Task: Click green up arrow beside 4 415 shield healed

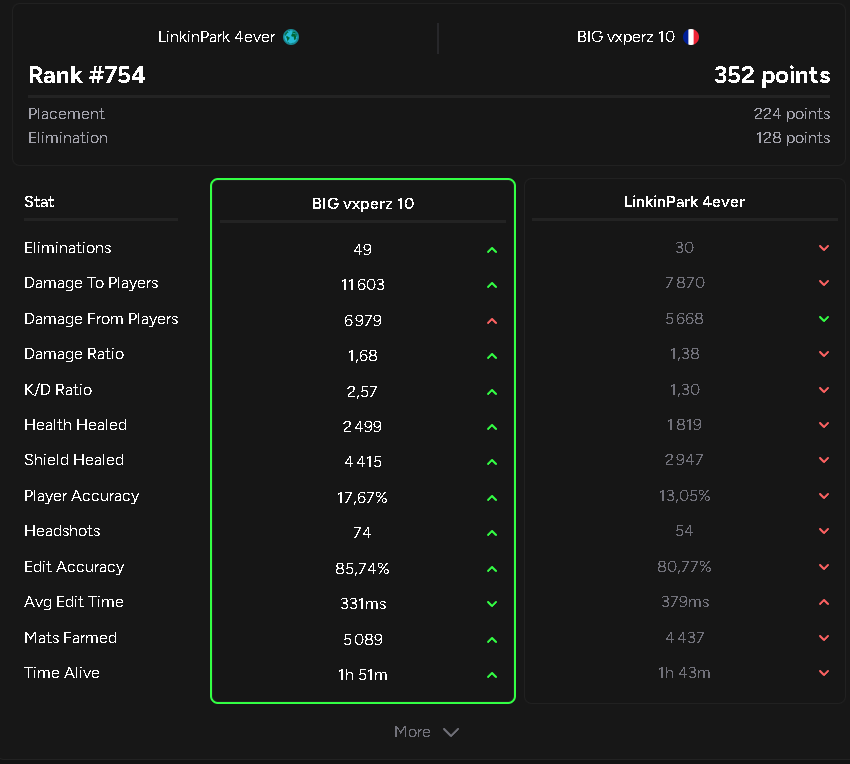Action: (492, 462)
